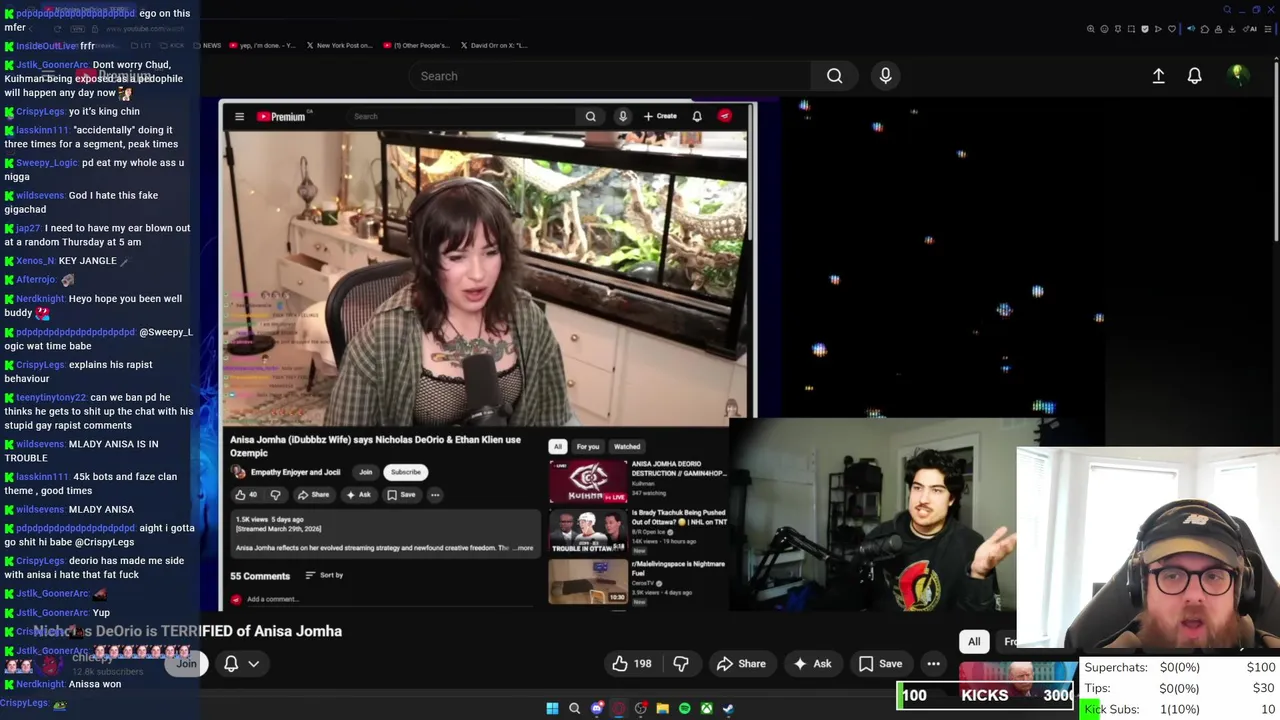
Task: Click the outer YouTube search magnifier button
Action: (834, 76)
